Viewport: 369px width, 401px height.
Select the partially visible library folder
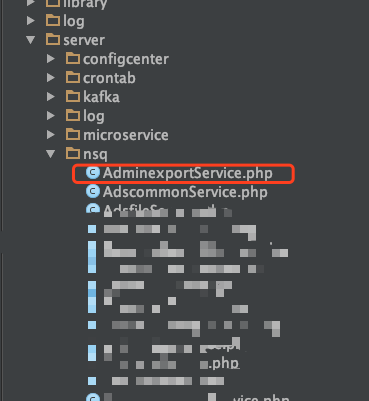pyautogui.click(x=85, y=4)
